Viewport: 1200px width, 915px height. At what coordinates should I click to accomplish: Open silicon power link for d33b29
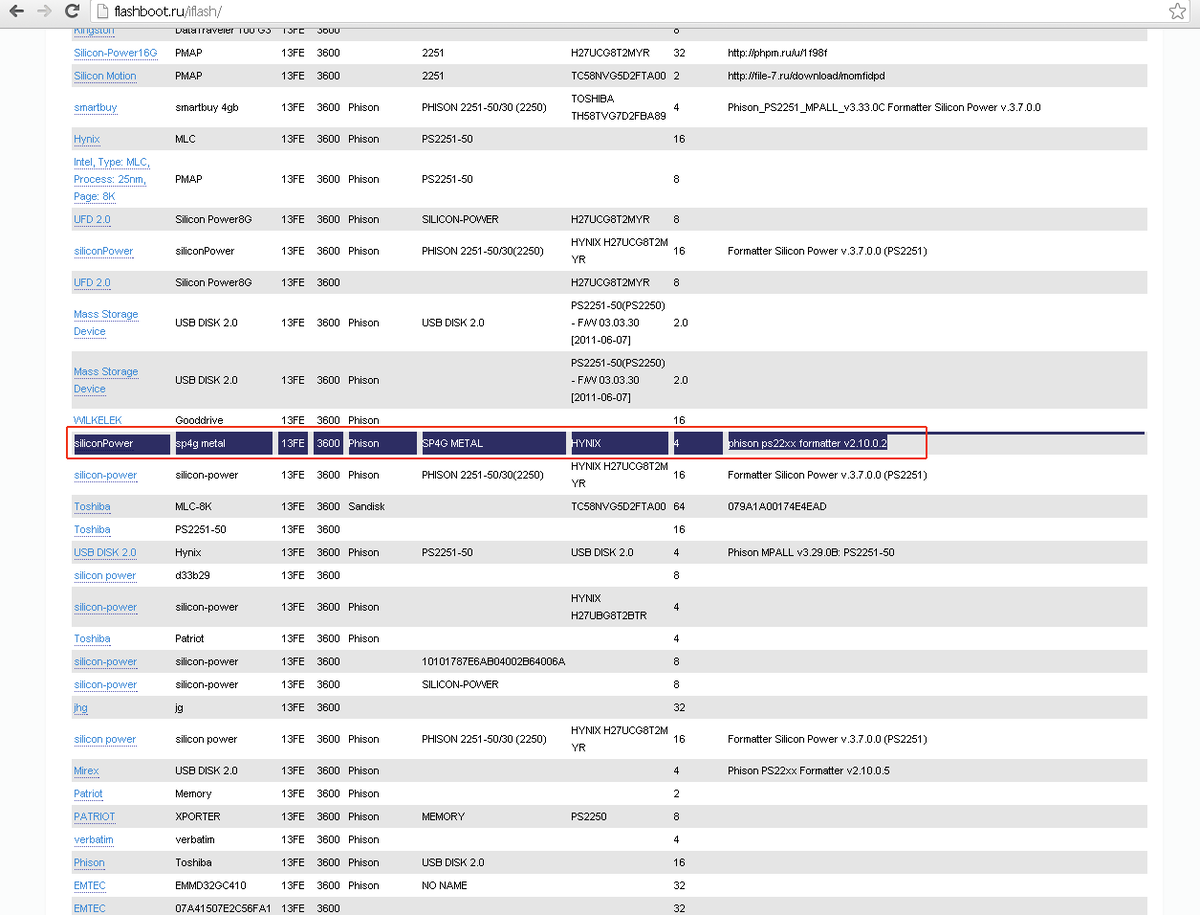click(x=105, y=575)
